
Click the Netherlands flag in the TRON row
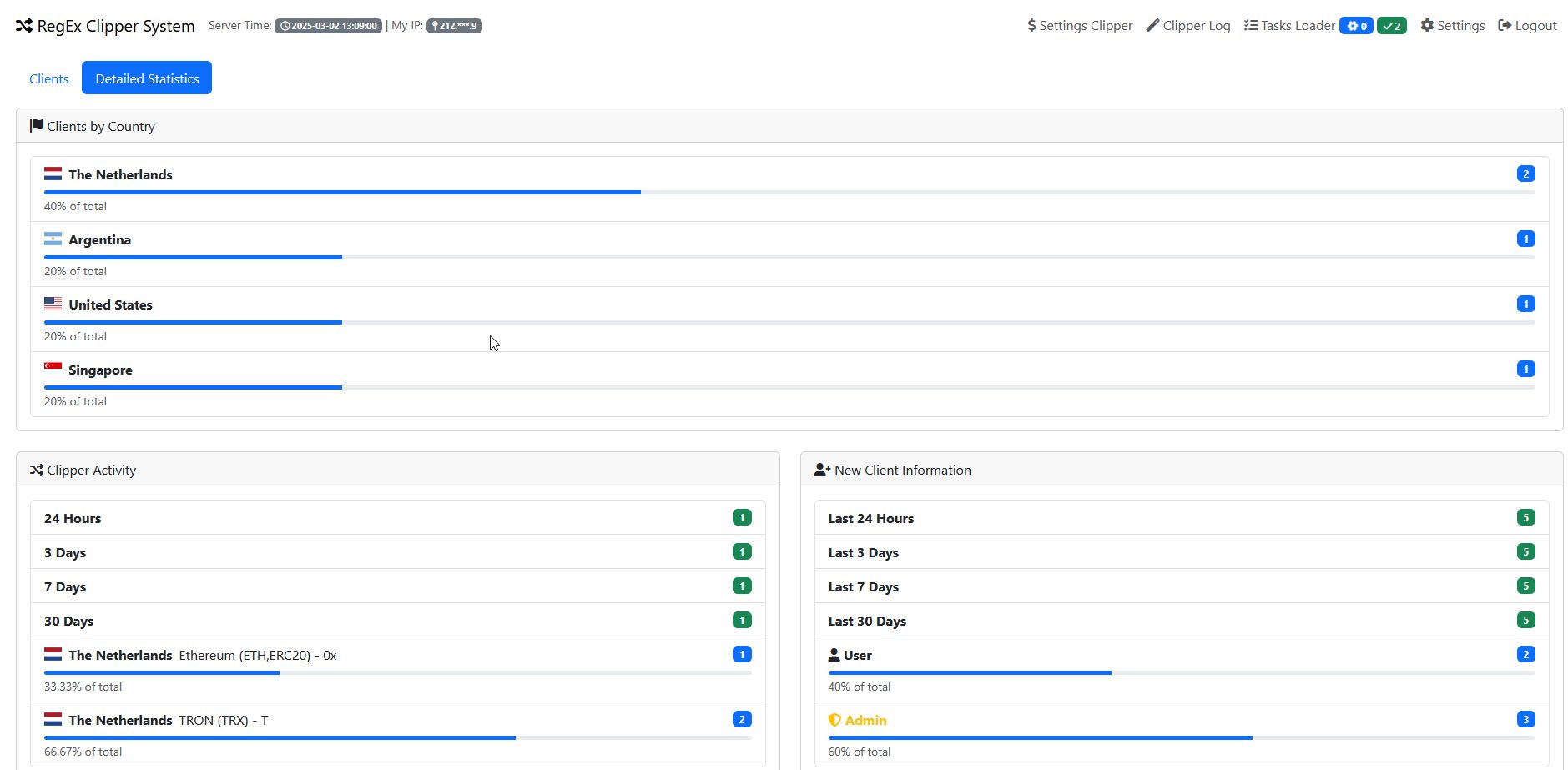point(53,720)
